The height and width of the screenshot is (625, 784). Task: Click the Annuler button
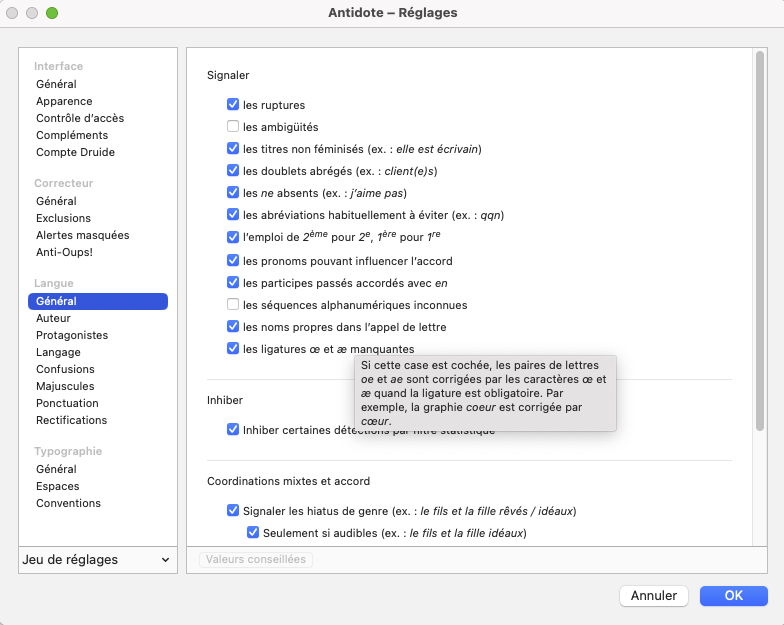pyautogui.click(x=654, y=595)
